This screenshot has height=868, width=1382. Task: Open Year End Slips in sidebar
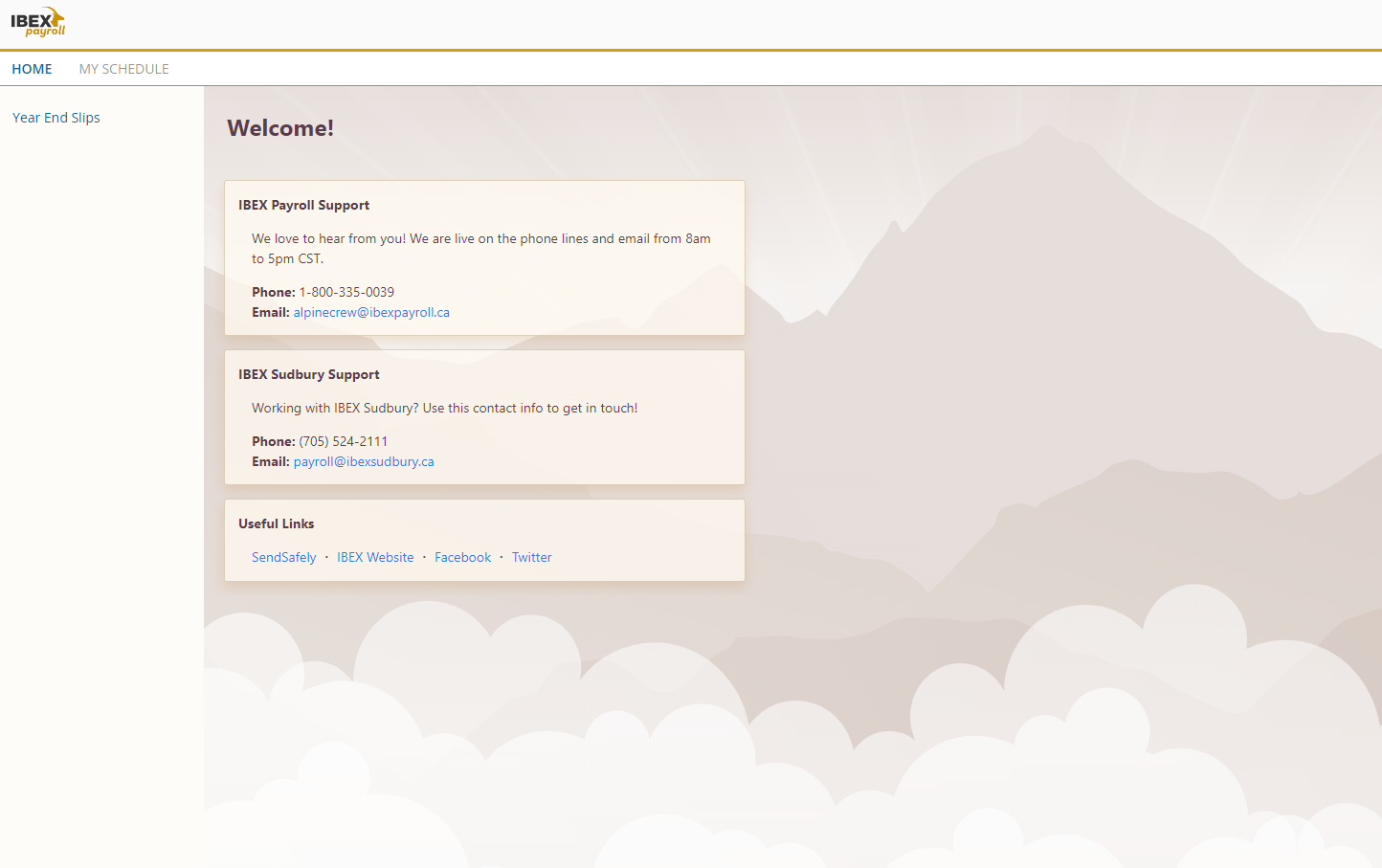click(x=56, y=118)
